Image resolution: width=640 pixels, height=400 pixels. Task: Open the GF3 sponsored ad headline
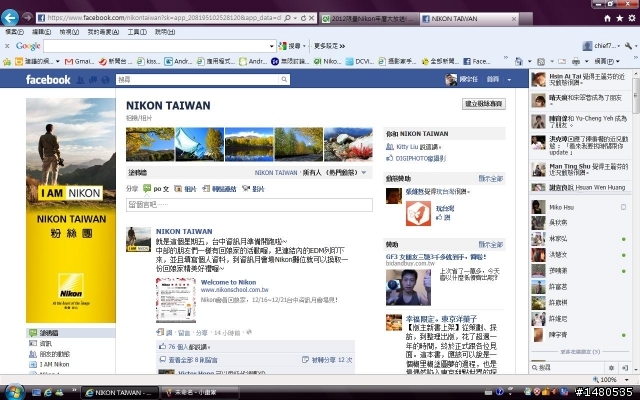coord(436,257)
